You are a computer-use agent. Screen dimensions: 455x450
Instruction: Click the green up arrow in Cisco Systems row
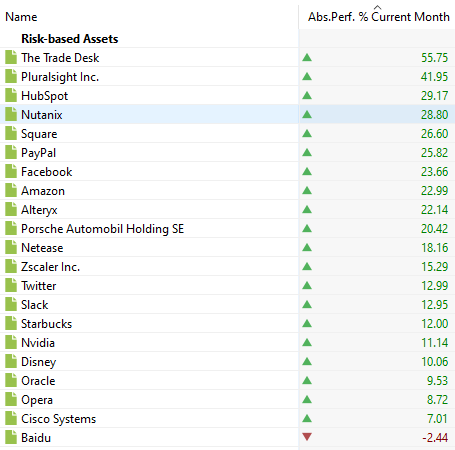pos(307,418)
